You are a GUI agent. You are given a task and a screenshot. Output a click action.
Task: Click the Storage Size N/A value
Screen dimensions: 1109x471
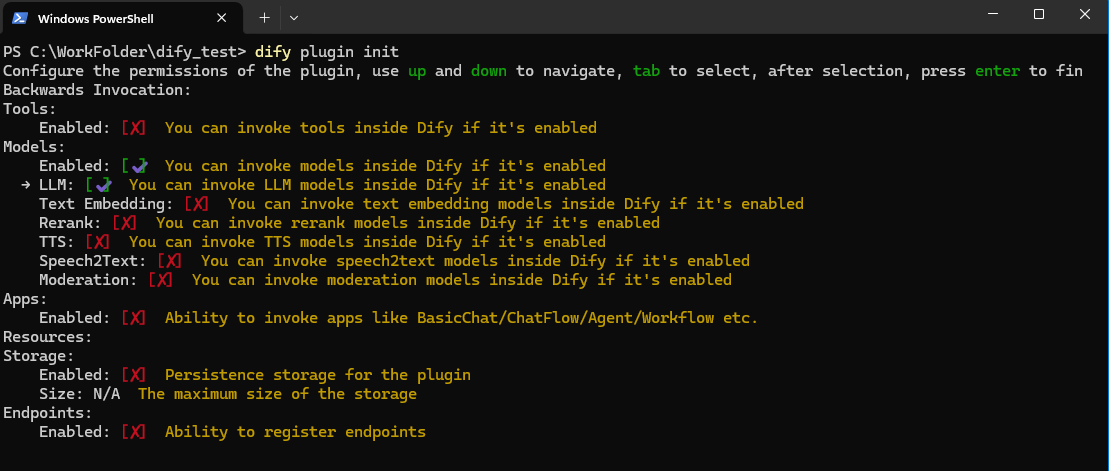(x=107, y=394)
